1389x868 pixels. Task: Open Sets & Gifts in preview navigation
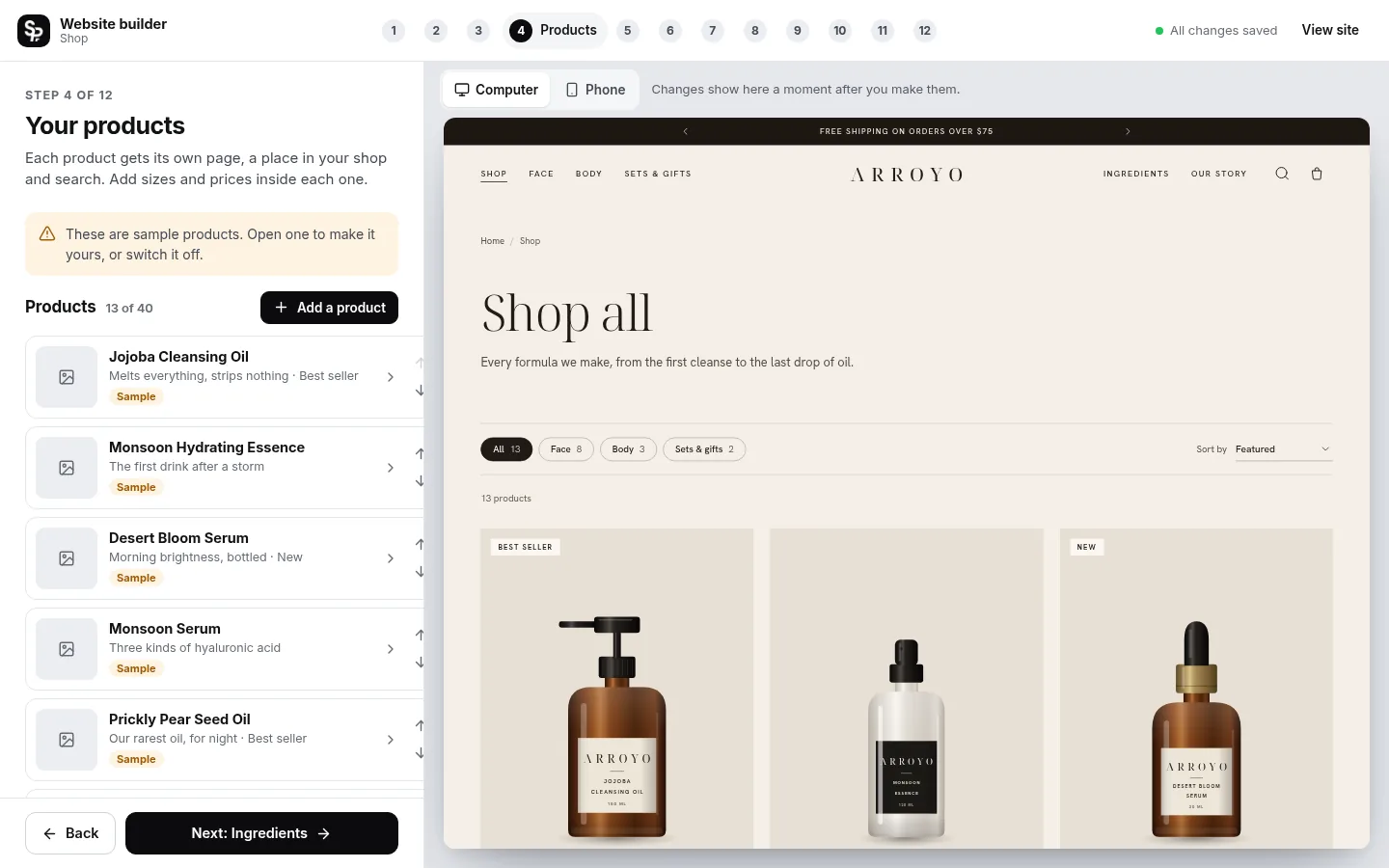pyautogui.click(x=658, y=175)
